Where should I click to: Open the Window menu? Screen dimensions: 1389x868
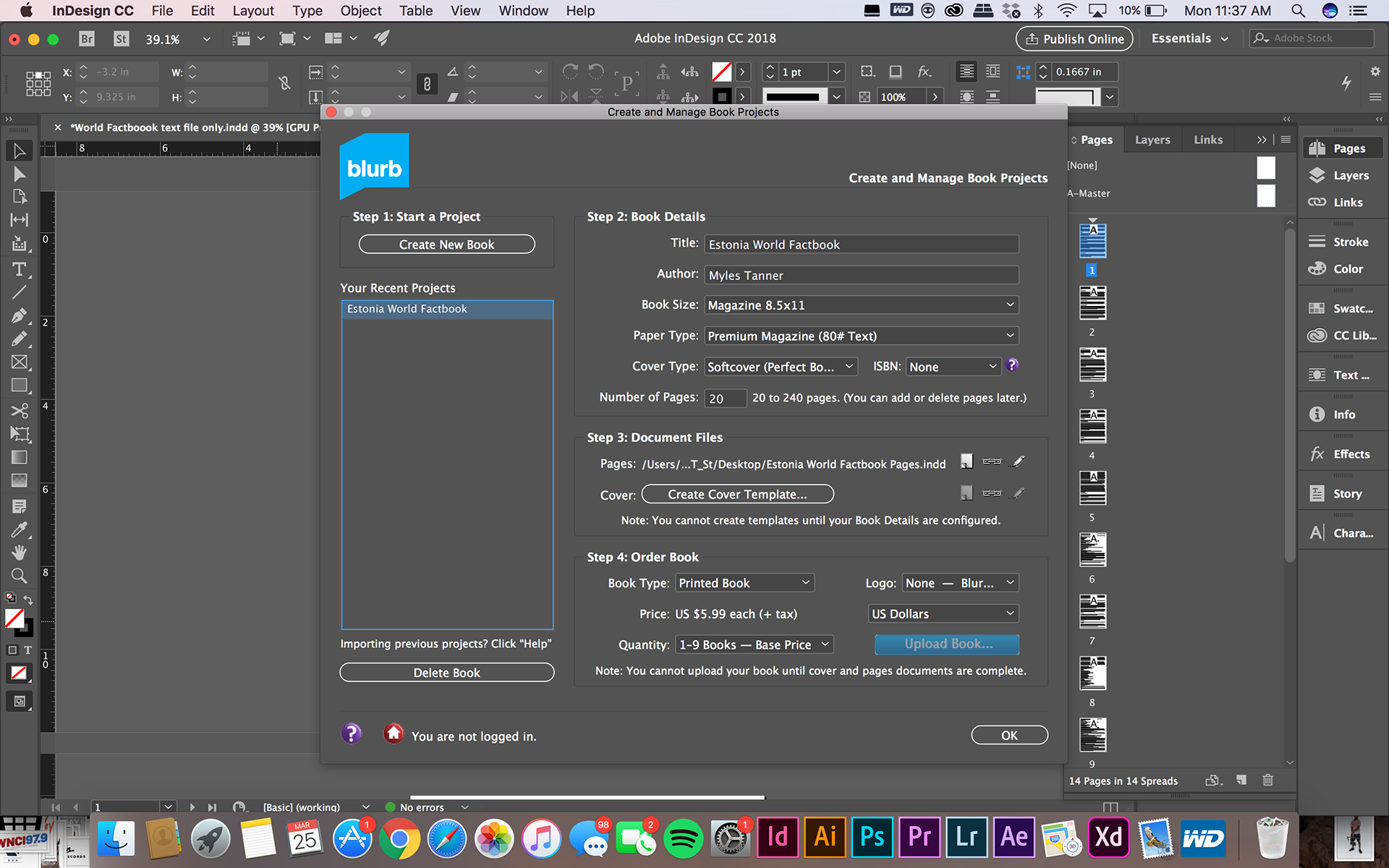coord(523,11)
